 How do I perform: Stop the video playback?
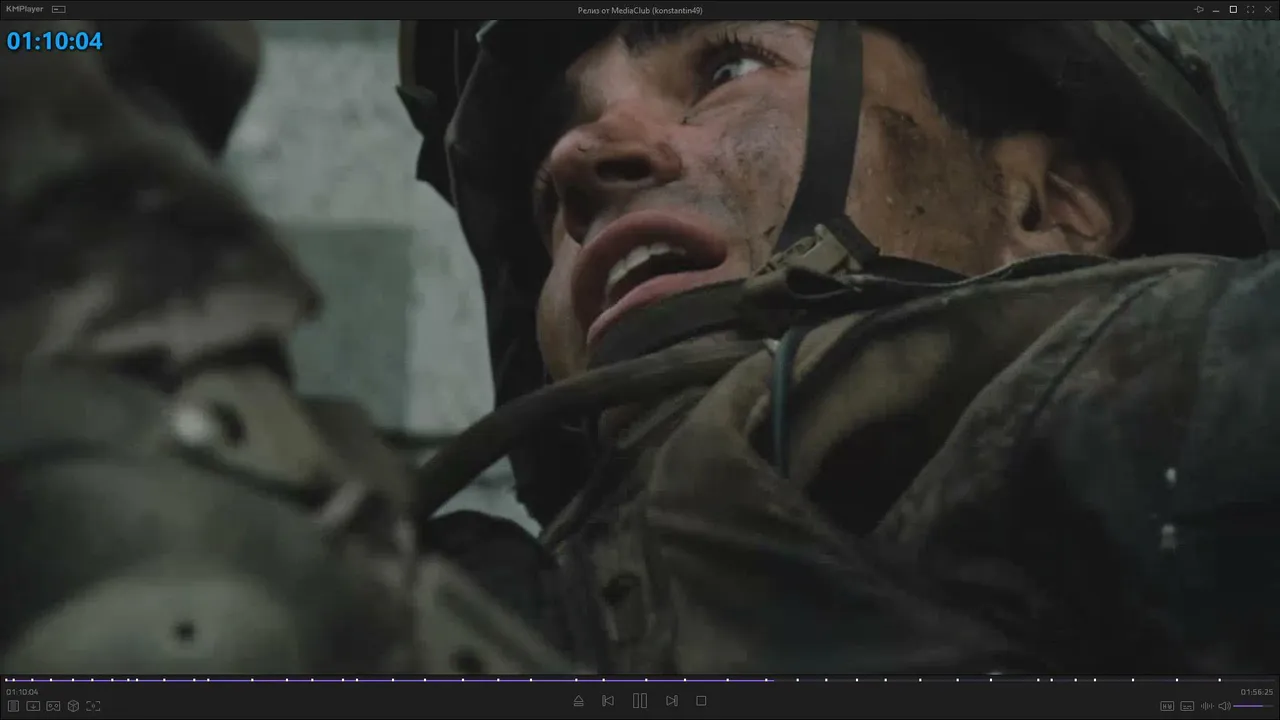pyautogui.click(x=701, y=701)
